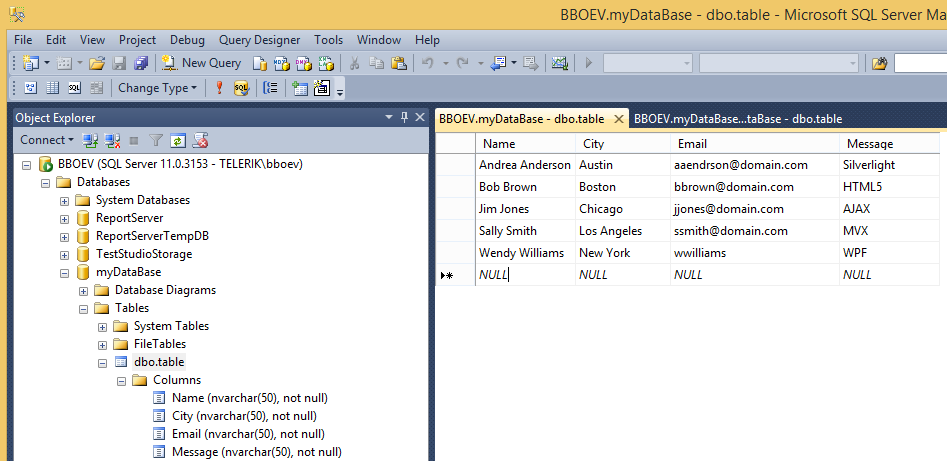Open the Connect dropdown in Object Explorer

[x=47, y=140]
